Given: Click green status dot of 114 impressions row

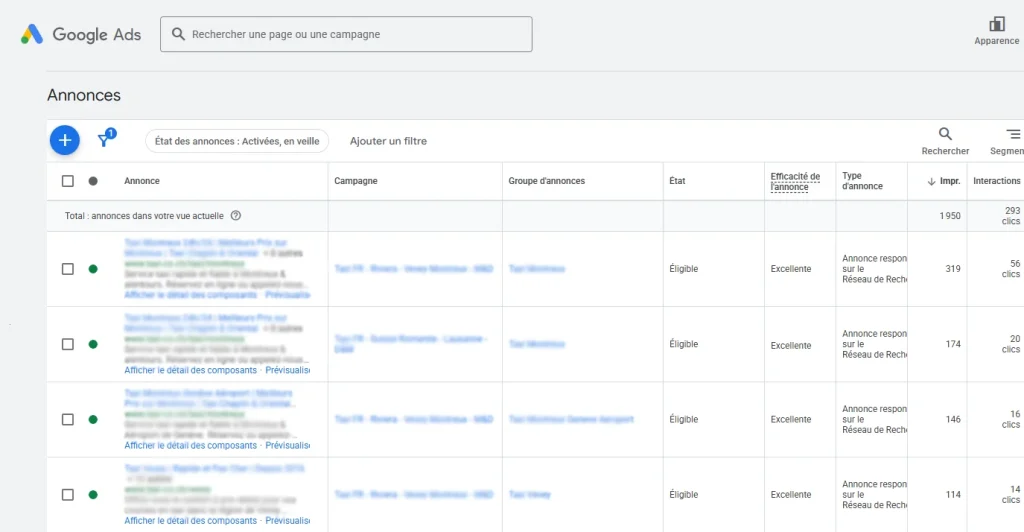Looking at the screenshot, I should pyautogui.click(x=93, y=494).
